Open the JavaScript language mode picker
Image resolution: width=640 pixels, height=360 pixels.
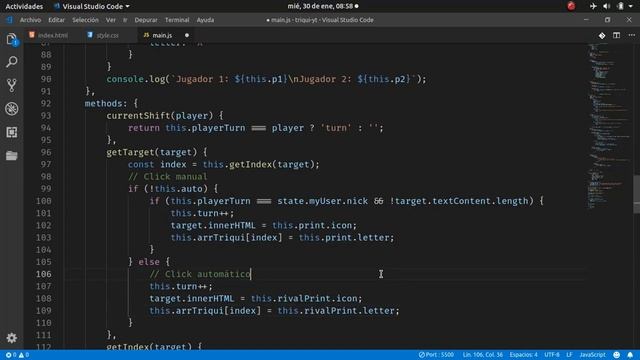point(592,355)
